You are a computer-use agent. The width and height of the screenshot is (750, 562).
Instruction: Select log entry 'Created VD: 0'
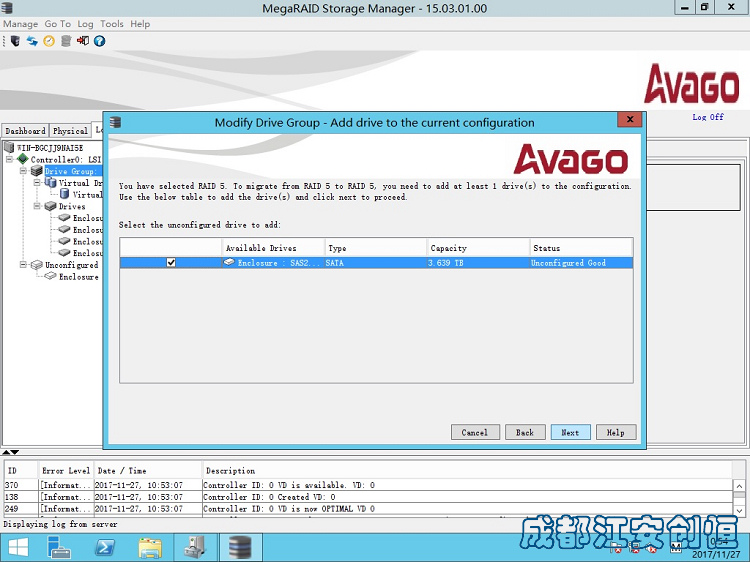[x=368, y=497]
